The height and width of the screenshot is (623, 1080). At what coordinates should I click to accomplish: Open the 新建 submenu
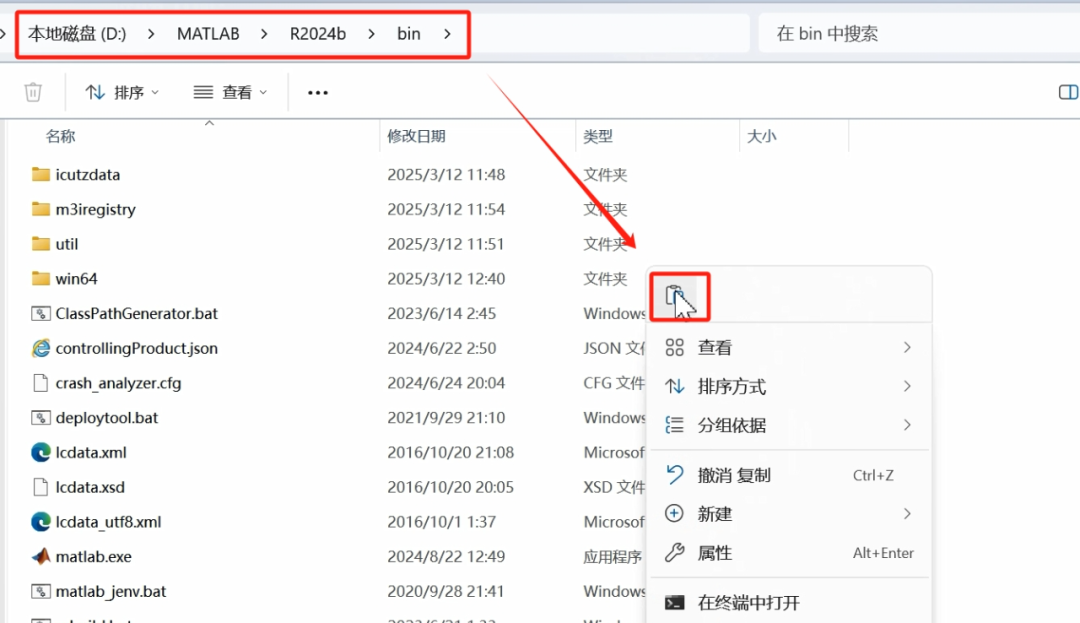point(789,514)
